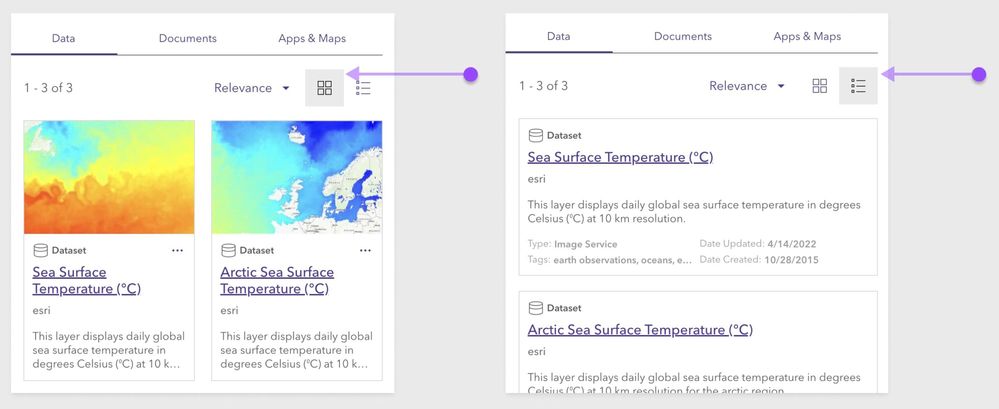999x409 pixels.
Task: Click Dataset icon on second list result
Action: pyautogui.click(x=535, y=308)
